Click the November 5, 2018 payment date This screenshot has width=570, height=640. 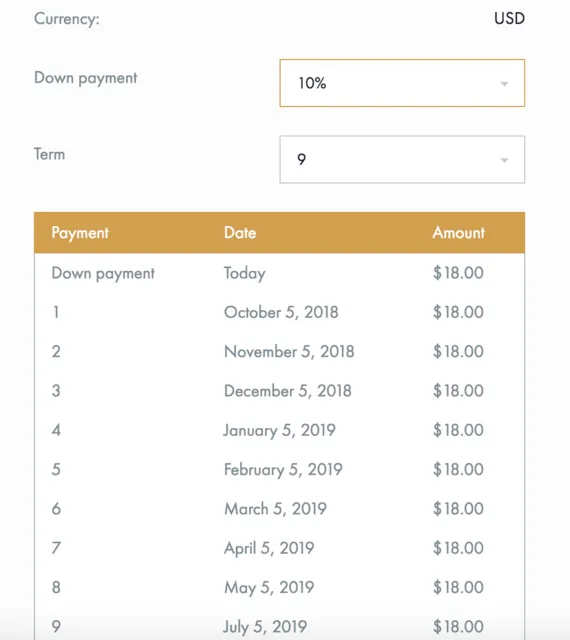pyautogui.click(x=289, y=351)
